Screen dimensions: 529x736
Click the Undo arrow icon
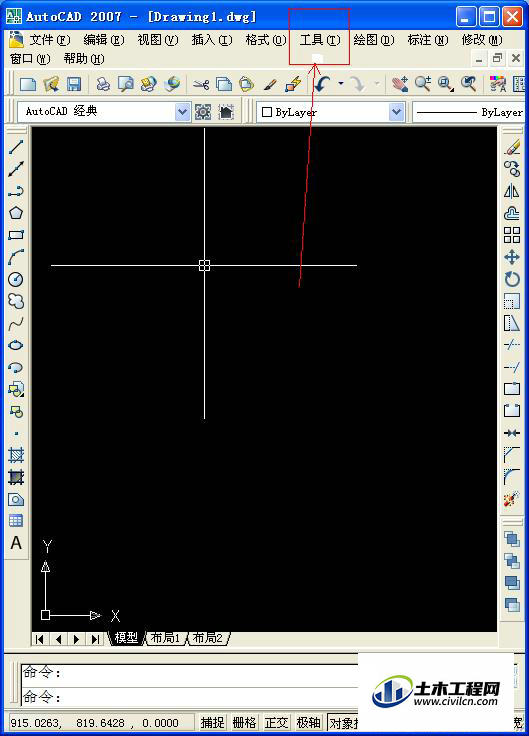pyautogui.click(x=323, y=84)
